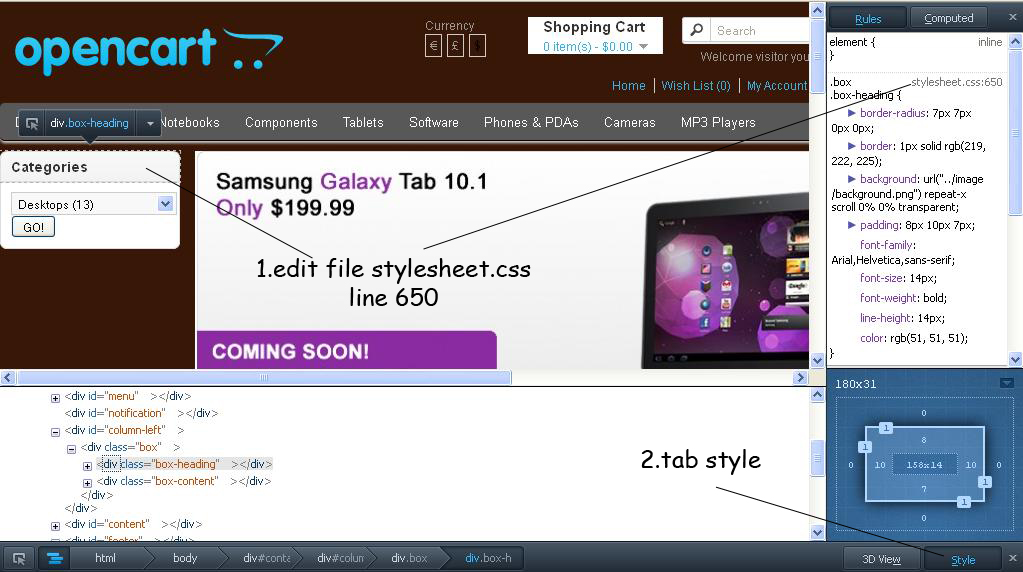Switch to the Computed tab
Image resolution: width=1023 pixels, height=572 pixels.
(949, 18)
